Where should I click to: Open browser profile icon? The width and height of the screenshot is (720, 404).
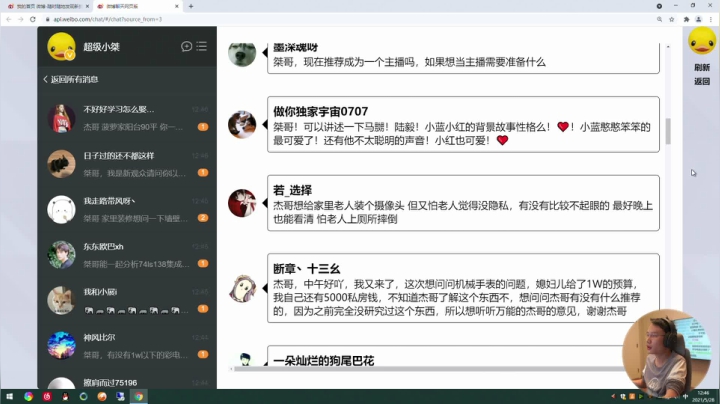(x=698, y=19)
